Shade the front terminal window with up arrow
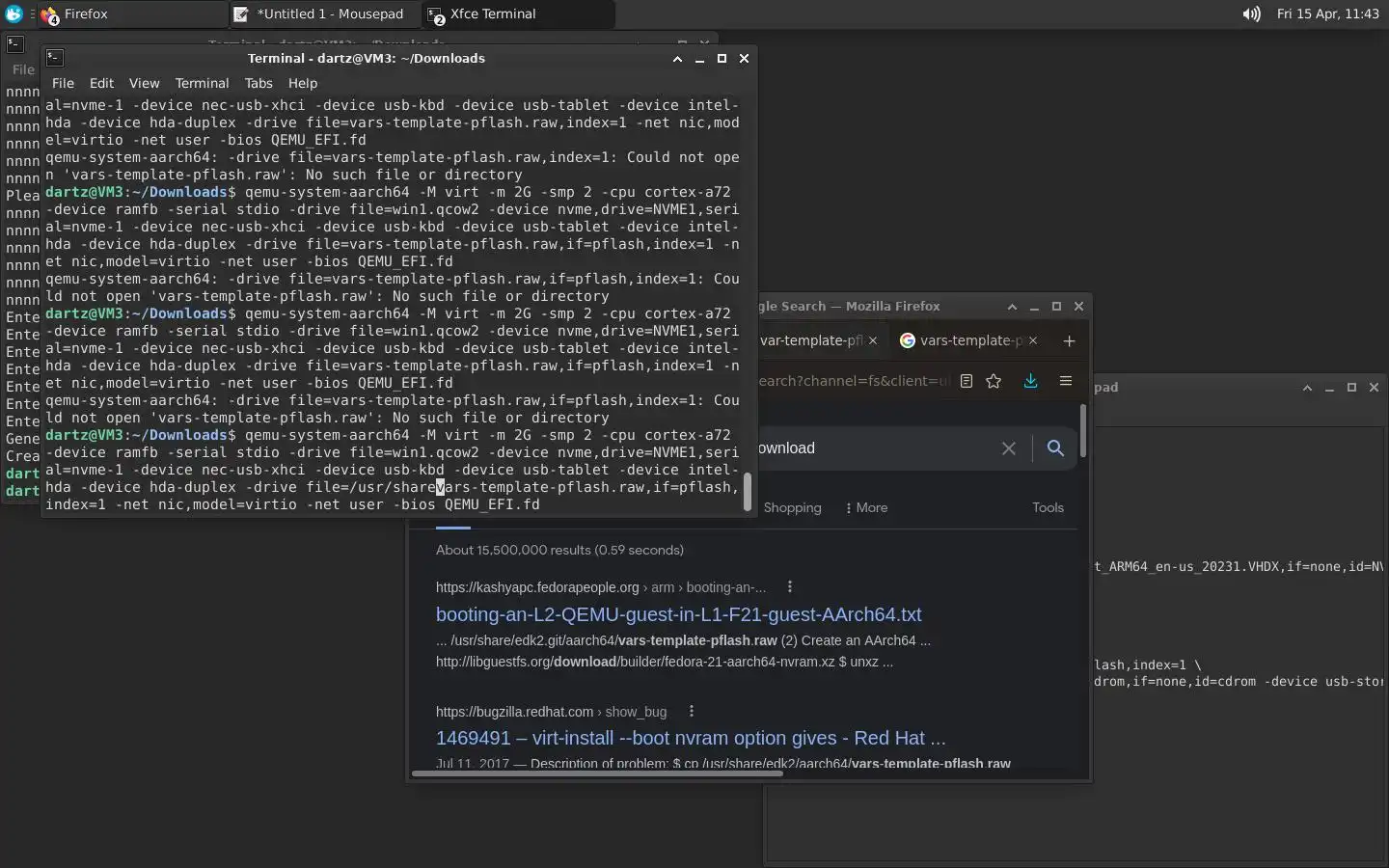Viewport: 1389px width, 868px height. tap(677, 58)
